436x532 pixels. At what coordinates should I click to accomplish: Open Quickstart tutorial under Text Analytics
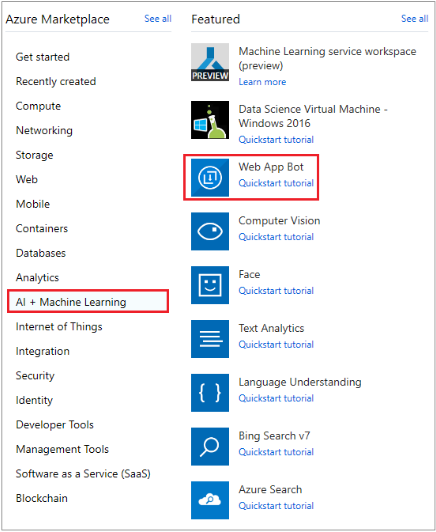(276, 345)
